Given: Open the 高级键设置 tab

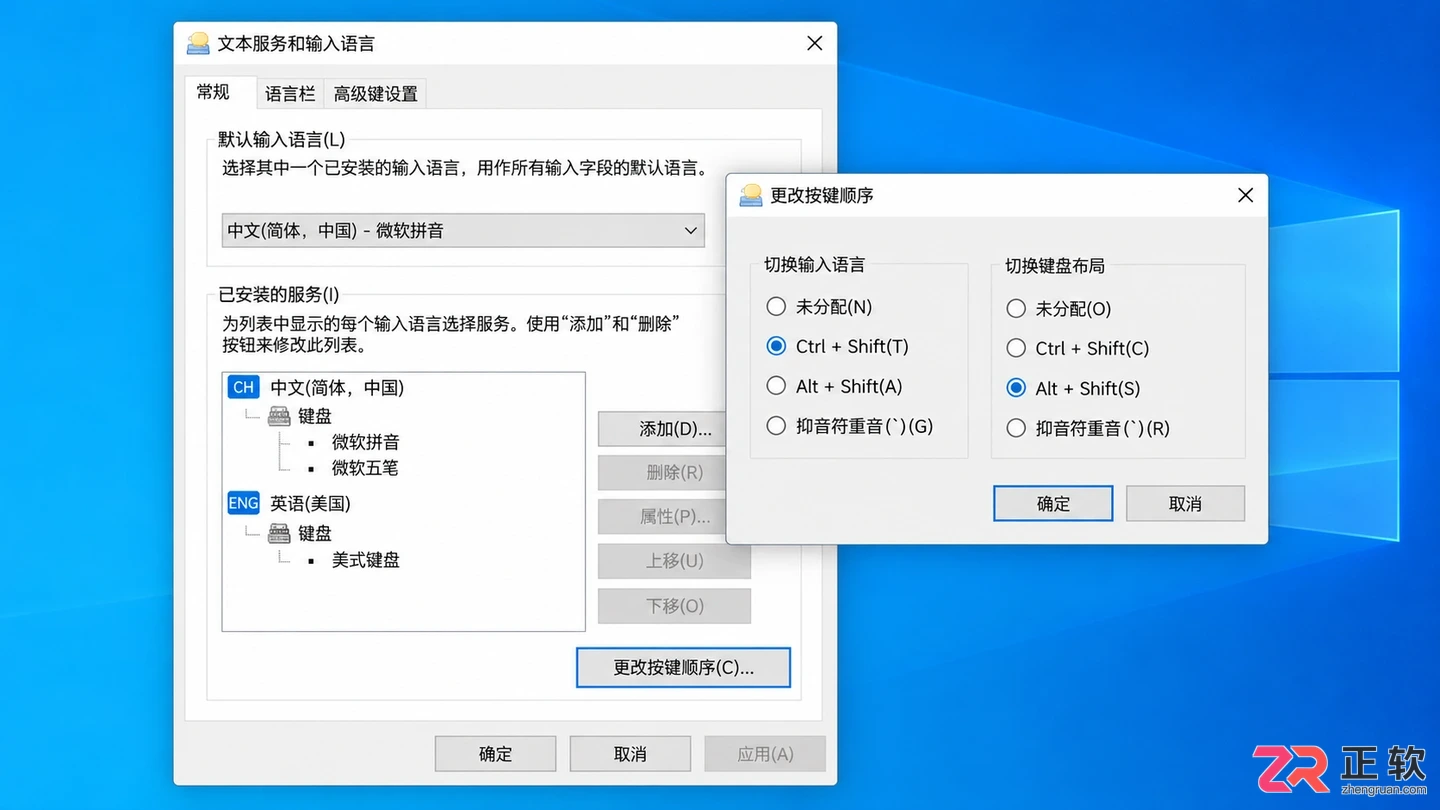Looking at the screenshot, I should tap(376, 94).
